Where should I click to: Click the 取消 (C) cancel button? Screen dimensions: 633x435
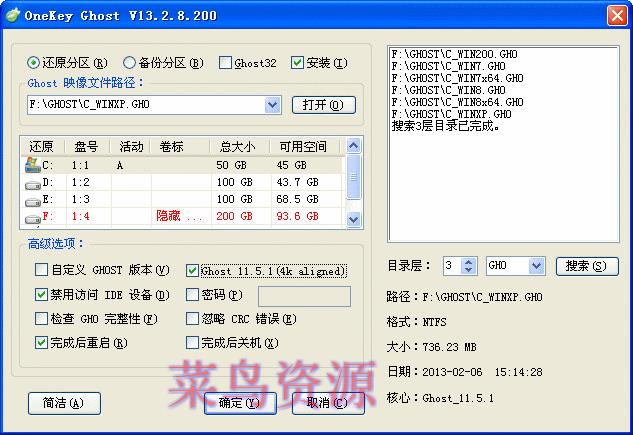tap(328, 403)
